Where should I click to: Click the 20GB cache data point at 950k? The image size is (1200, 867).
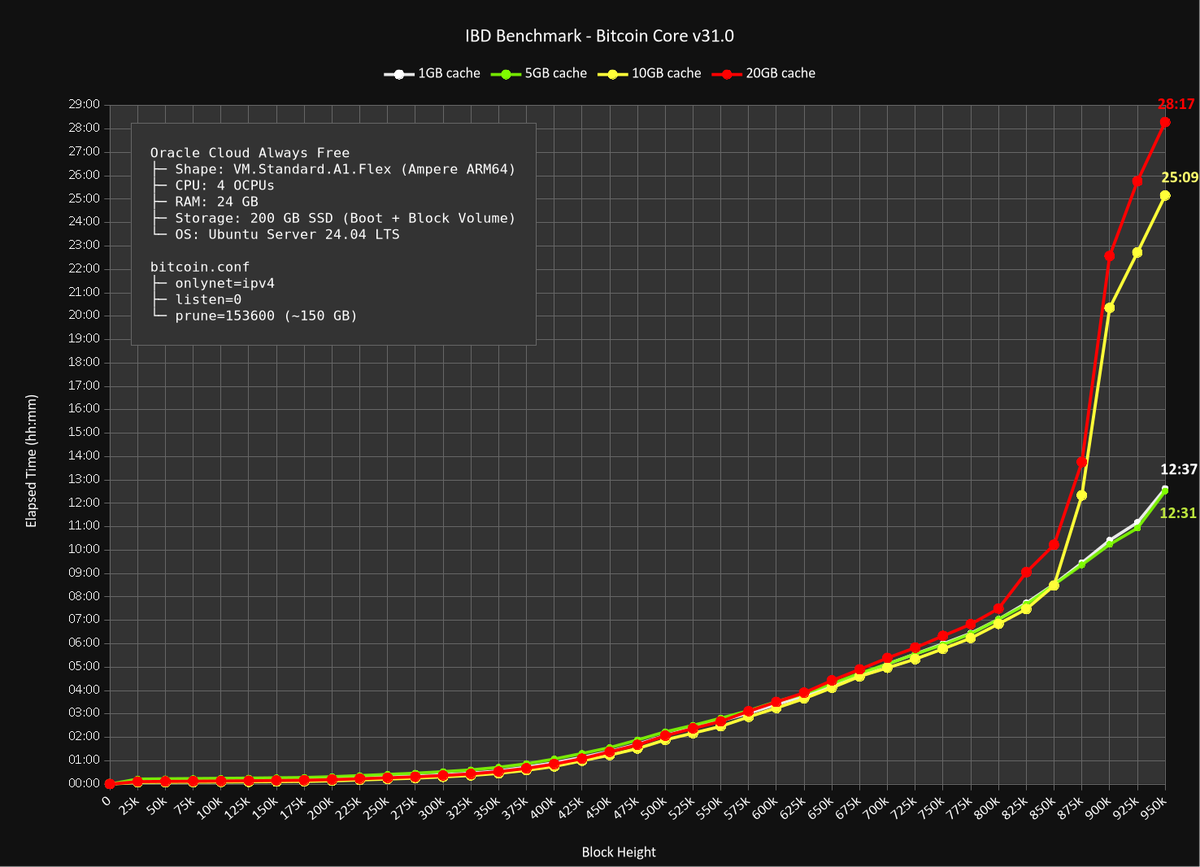[x=1165, y=122]
